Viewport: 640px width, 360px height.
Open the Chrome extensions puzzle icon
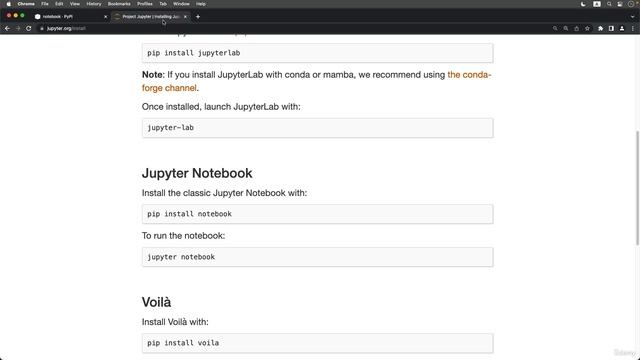pyautogui.click(x=600, y=29)
